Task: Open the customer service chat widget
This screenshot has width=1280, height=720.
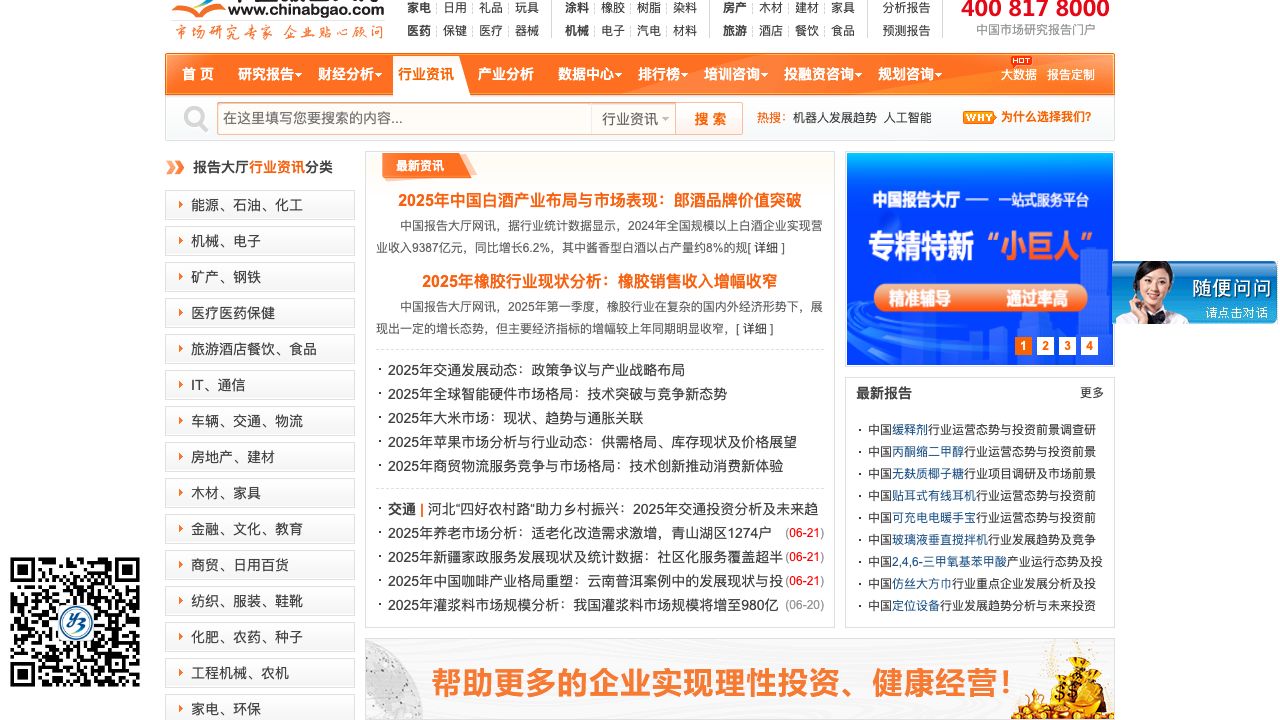Action: (1194, 293)
